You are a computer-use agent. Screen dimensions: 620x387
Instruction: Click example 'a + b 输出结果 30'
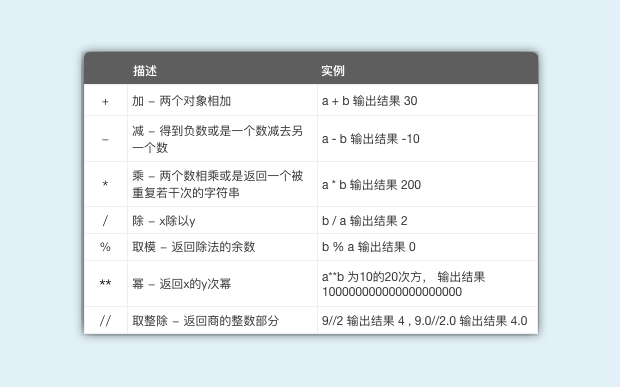tap(370, 101)
